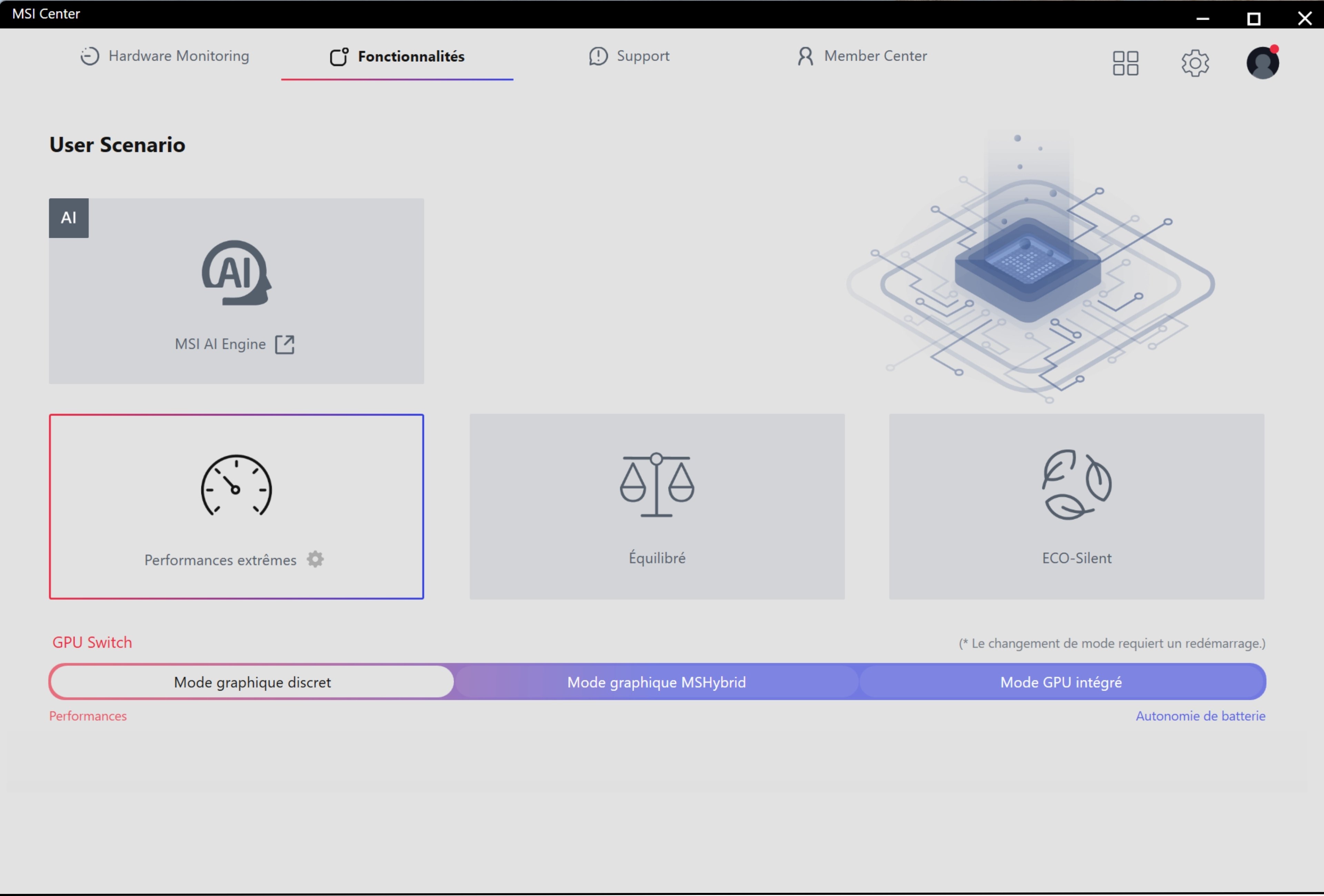Click the Fonctionnalités tab icon

340,57
